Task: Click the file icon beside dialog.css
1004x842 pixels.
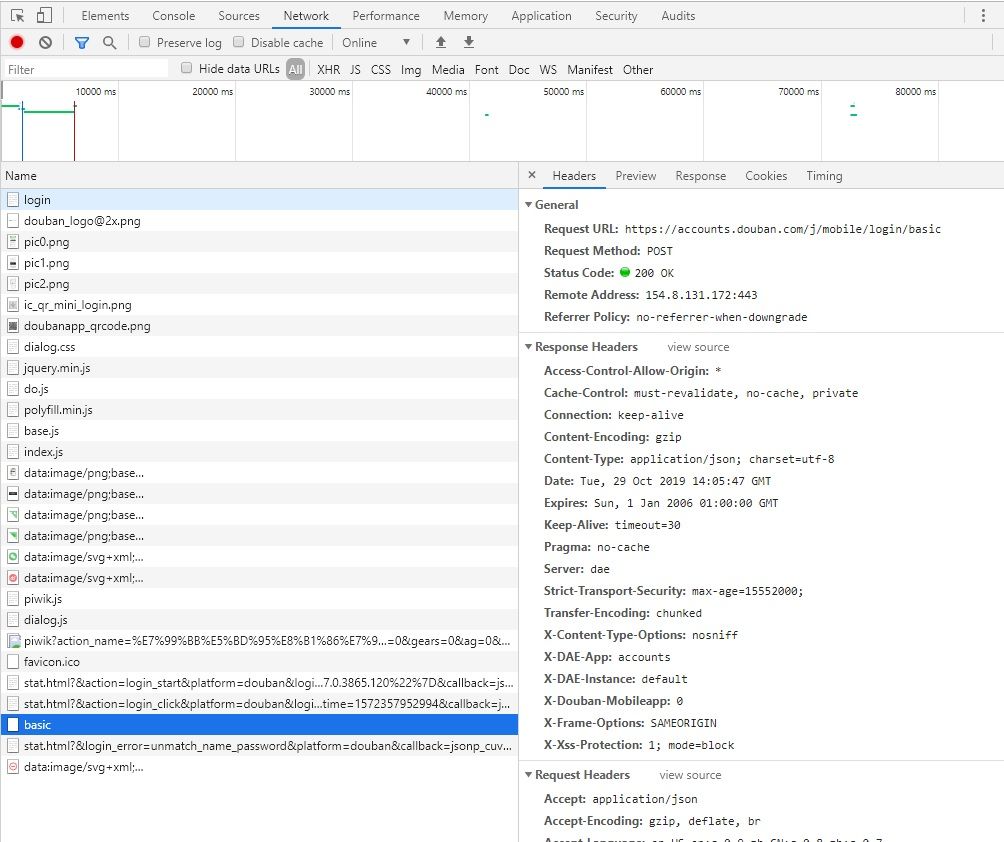Action: 13,346
